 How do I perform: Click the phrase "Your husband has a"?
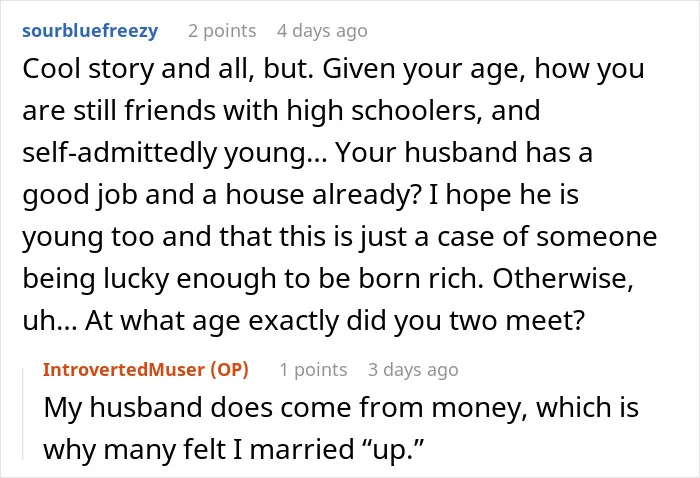pos(464,152)
